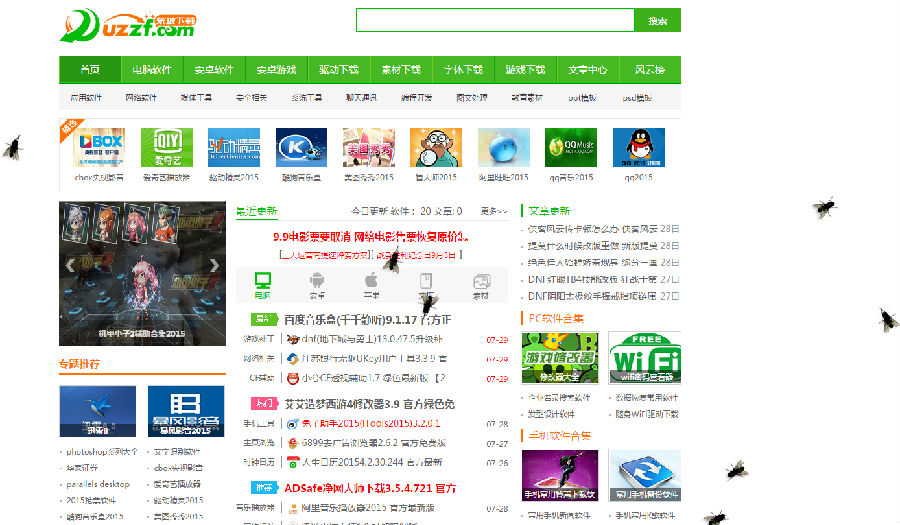Click the dnf update entry icon
This screenshot has height=525, width=900.
tap(293, 339)
